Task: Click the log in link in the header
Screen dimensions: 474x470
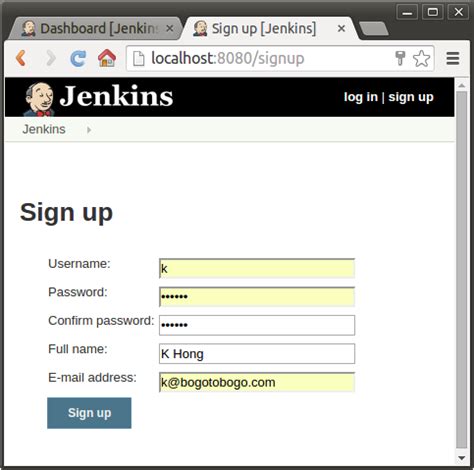Action: tap(361, 97)
